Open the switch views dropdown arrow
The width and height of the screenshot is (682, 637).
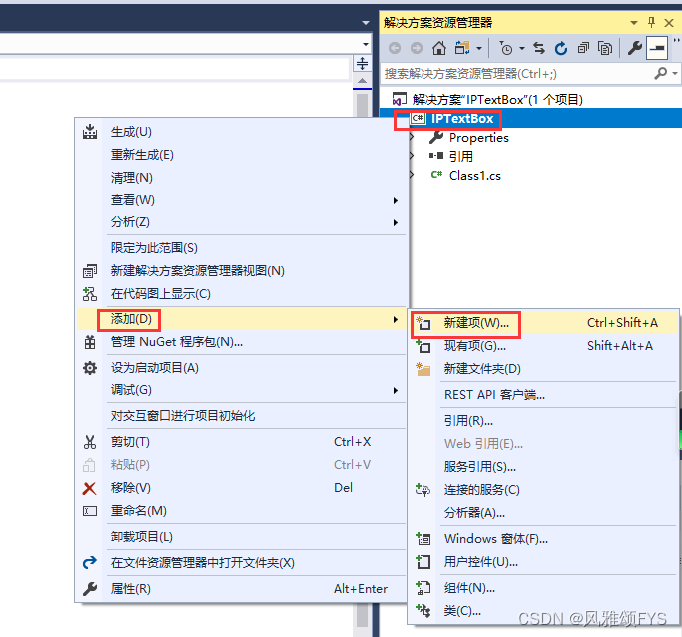[x=479, y=48]
